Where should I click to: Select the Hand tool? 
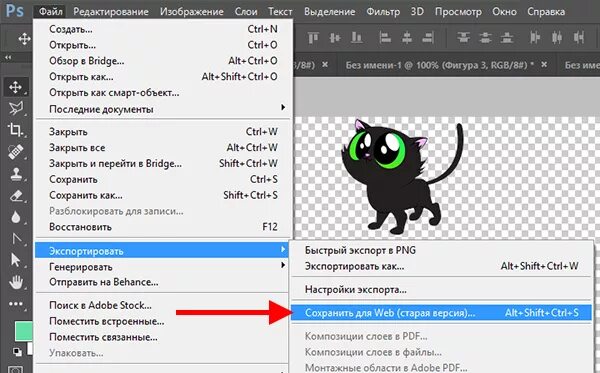[x=16, y=282]
